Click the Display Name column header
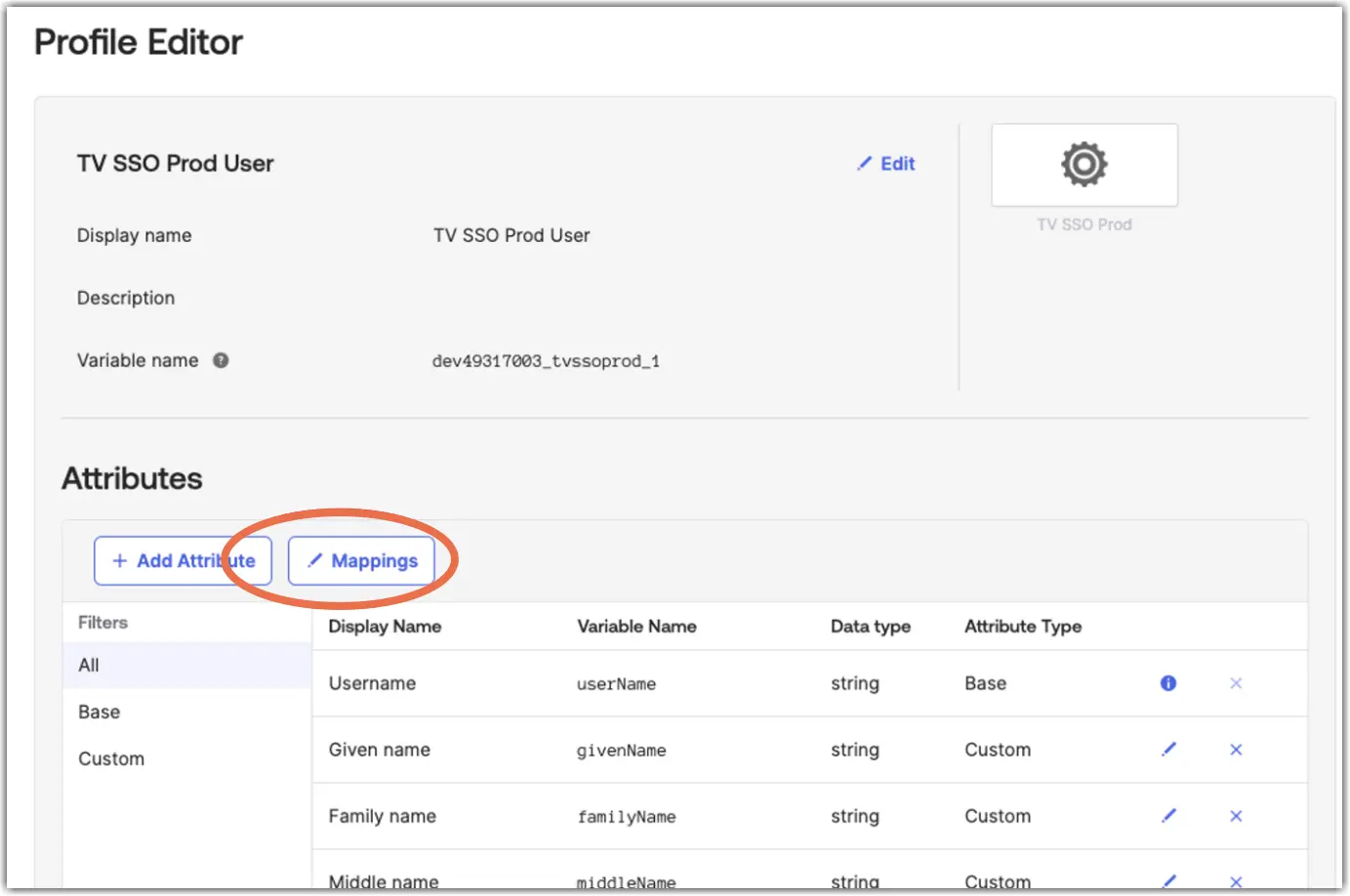The height and width of the screenshot is (896, 1350). tap(385, 627)
